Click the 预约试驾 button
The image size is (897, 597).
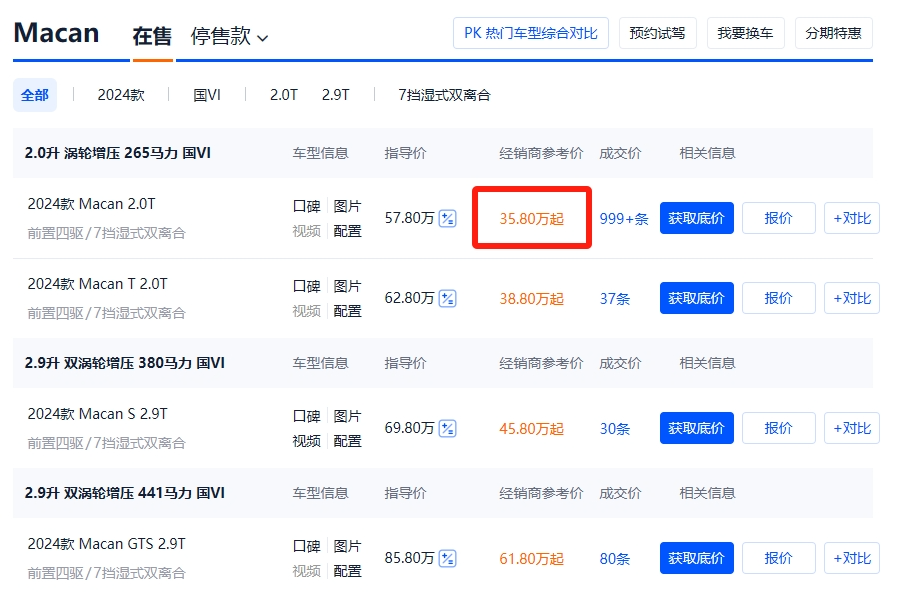(657, 33)
